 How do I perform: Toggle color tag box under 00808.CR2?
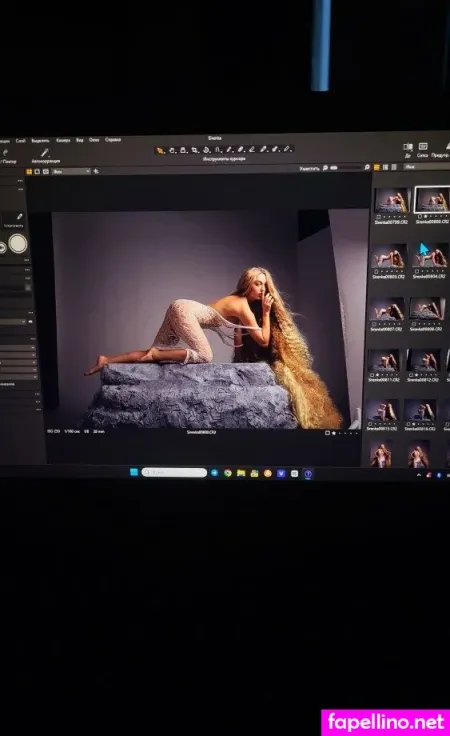413,324
